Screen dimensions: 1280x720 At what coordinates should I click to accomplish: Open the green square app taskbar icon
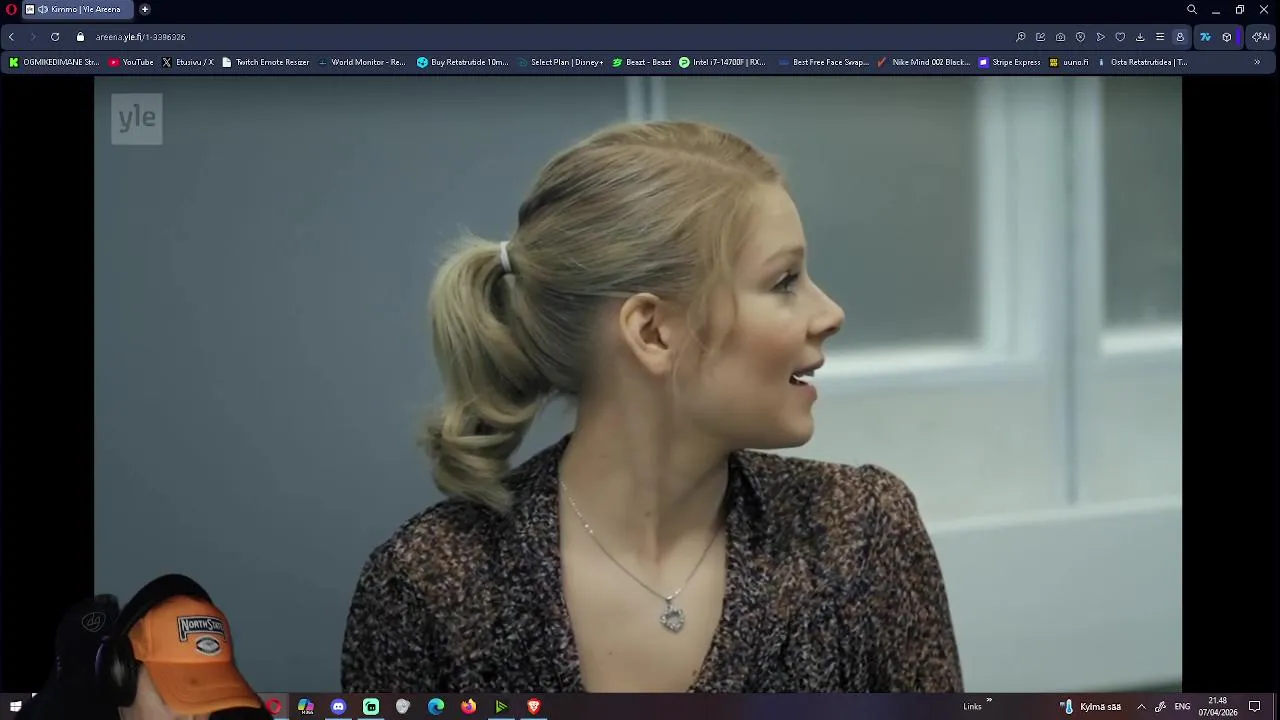click(x=371, y=707)
